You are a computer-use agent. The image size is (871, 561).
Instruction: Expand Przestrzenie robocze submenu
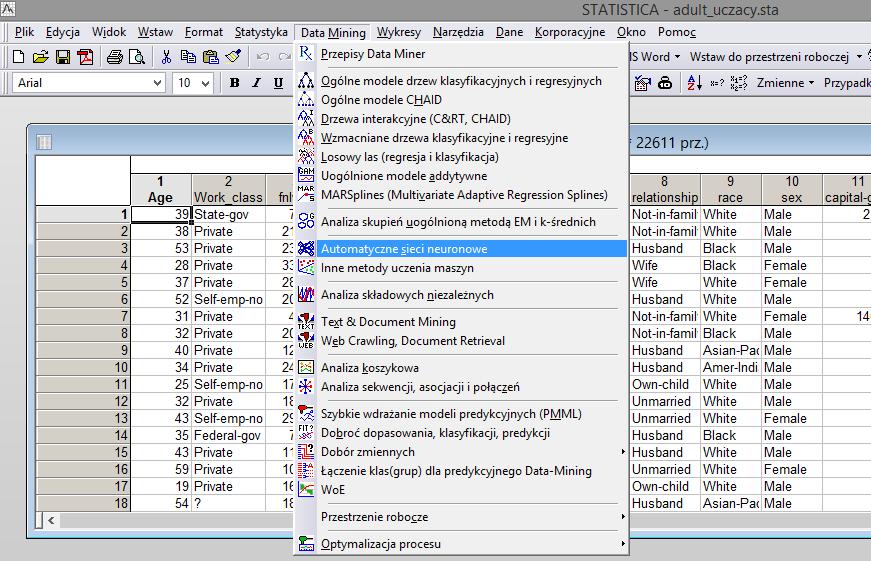(x=623, y=517)
